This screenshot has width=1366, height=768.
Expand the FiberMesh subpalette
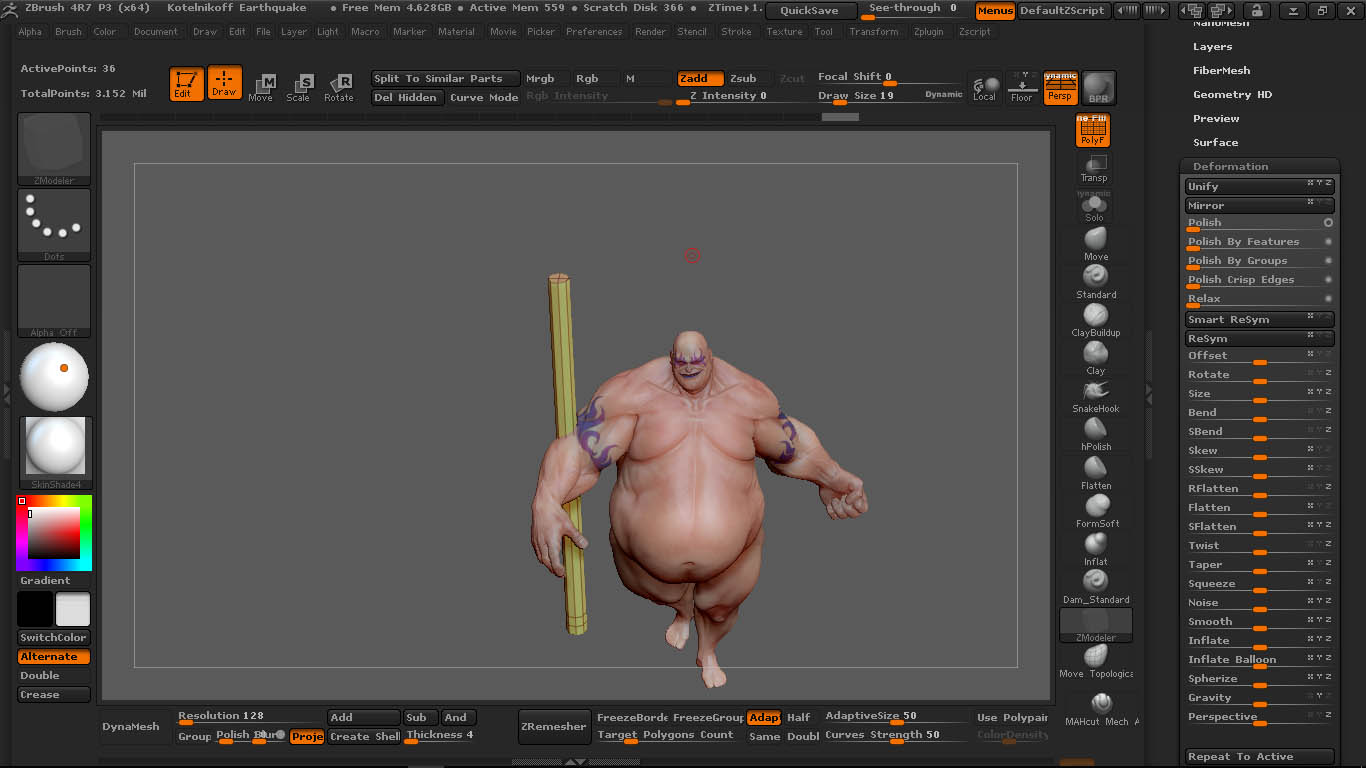tap(1222, 70)
